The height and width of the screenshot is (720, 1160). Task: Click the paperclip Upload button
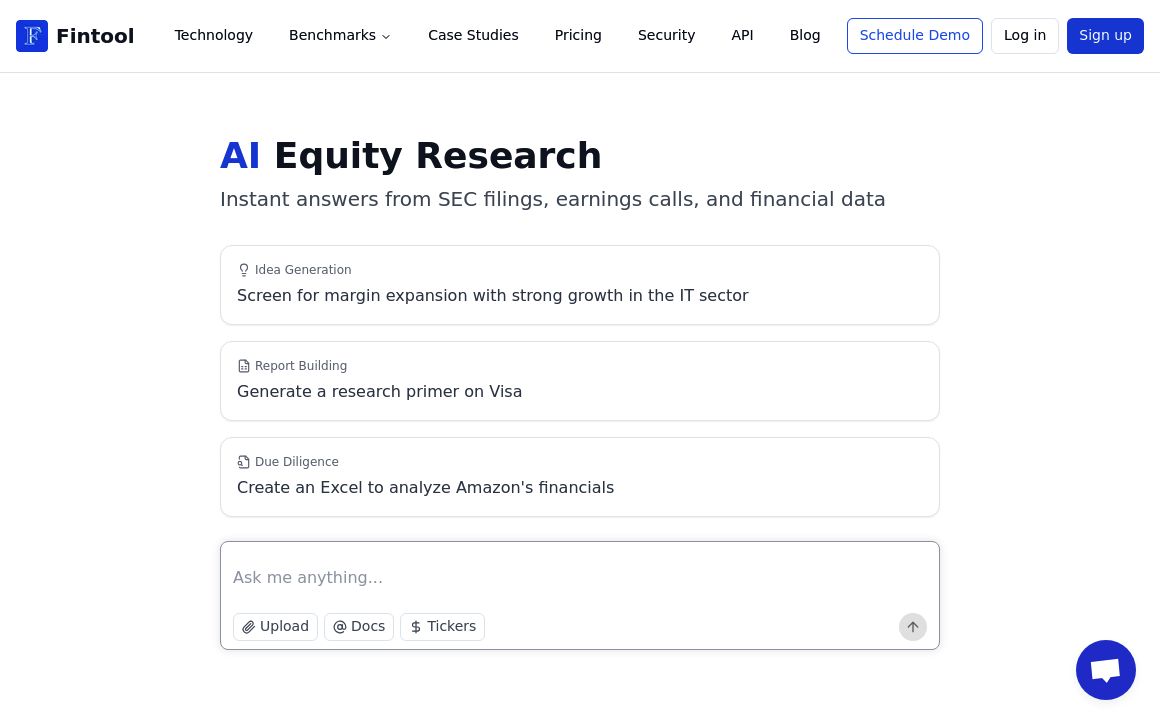click(275, 627)
